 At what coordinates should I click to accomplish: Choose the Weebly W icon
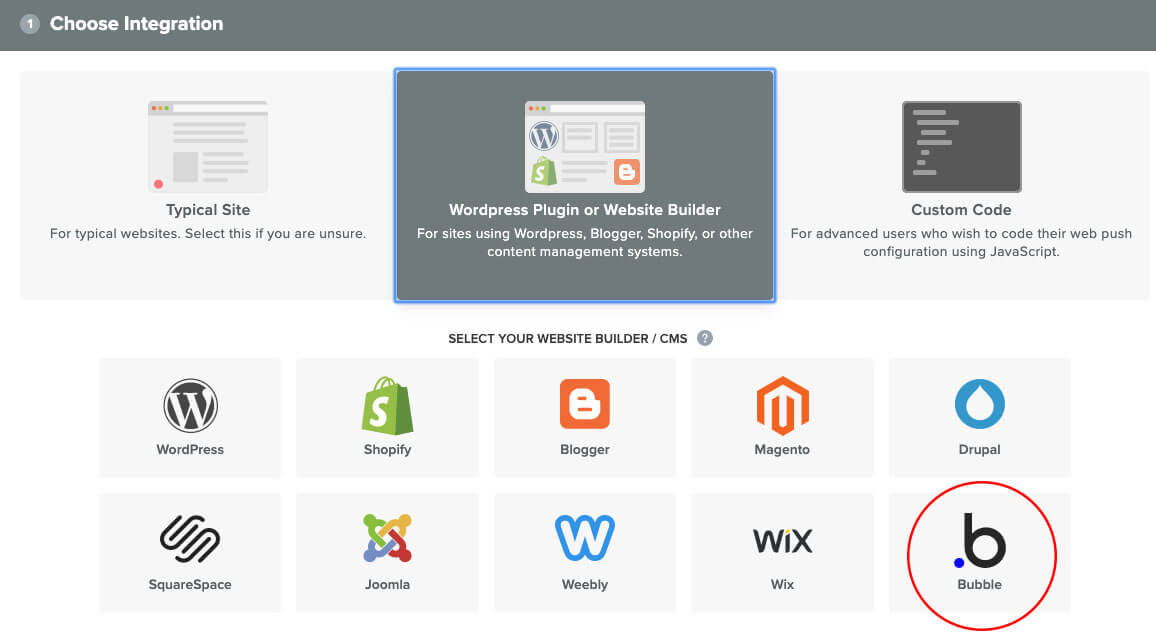(x=585, y=538)
